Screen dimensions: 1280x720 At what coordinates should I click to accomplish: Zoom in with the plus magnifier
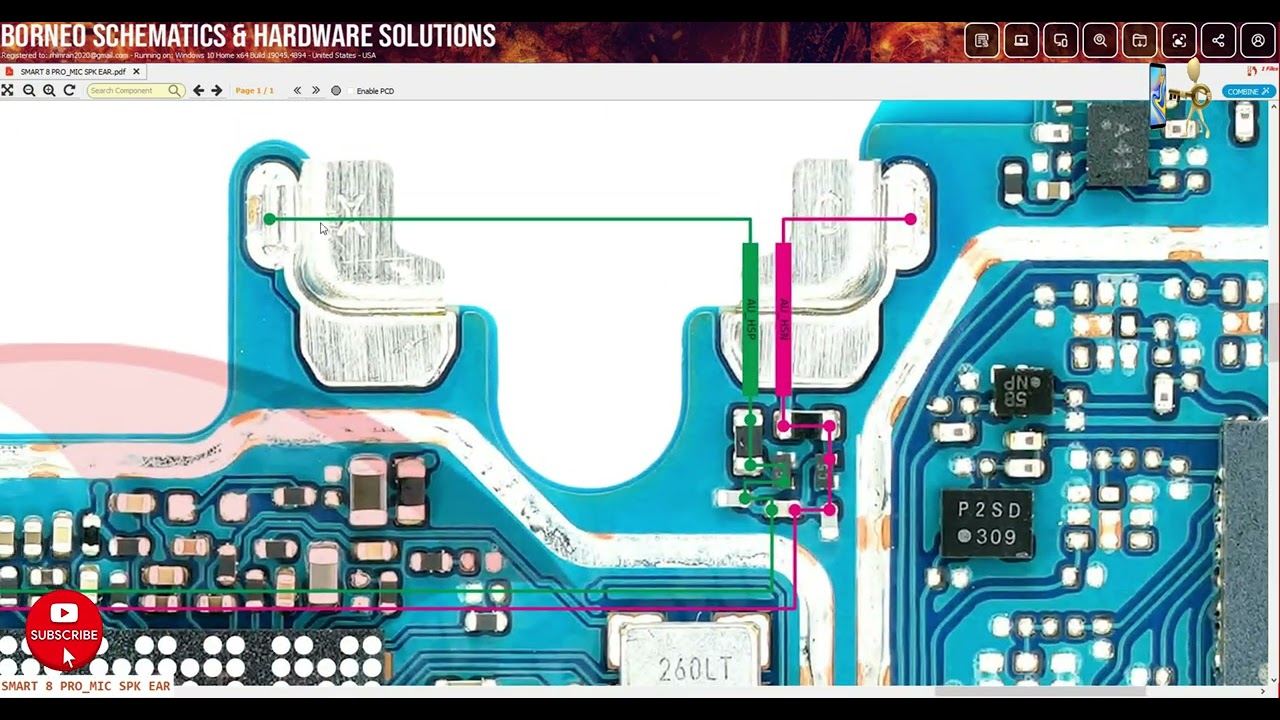click(49, 90)
